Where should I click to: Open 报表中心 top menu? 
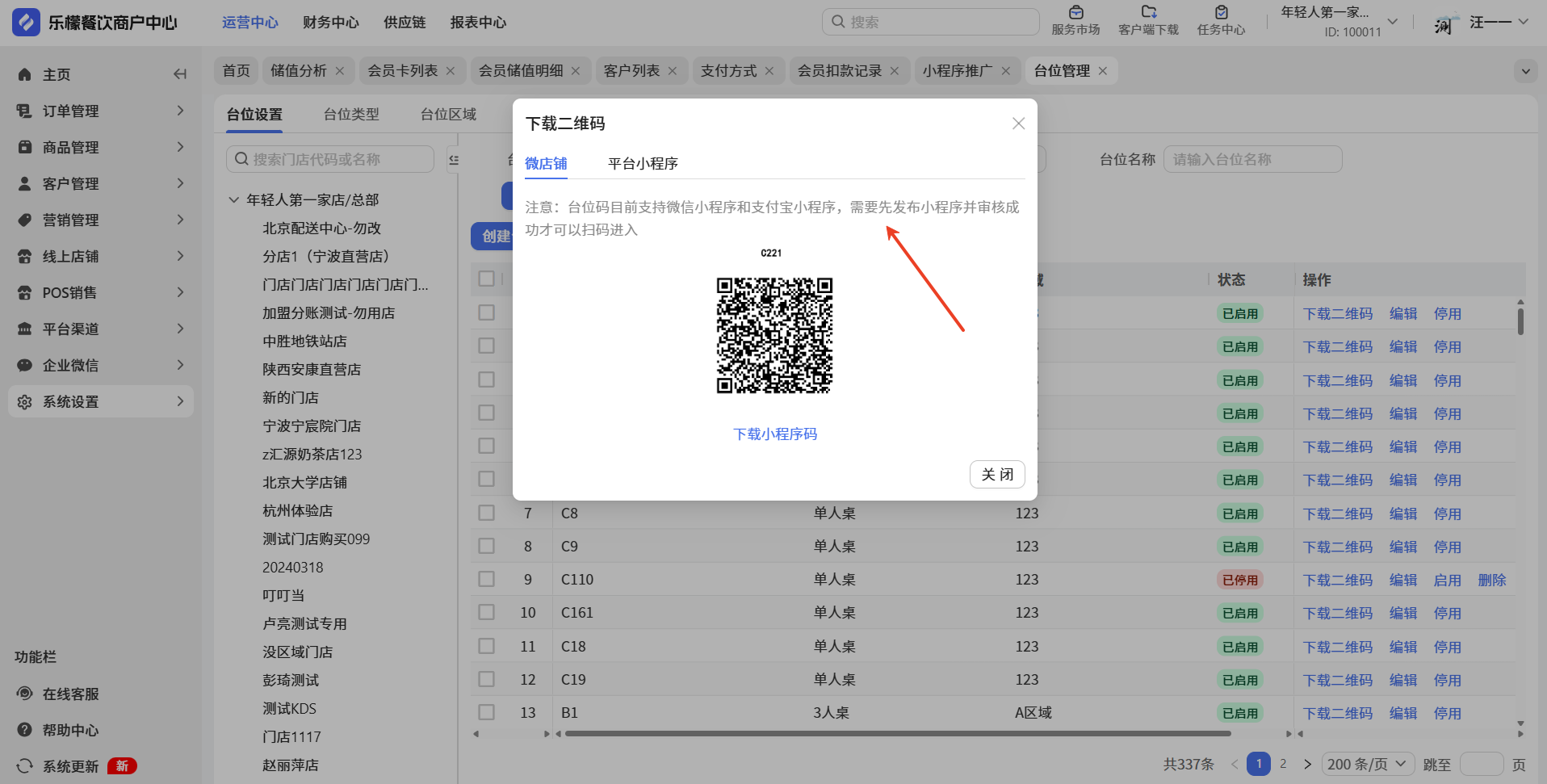click(478, 23)
